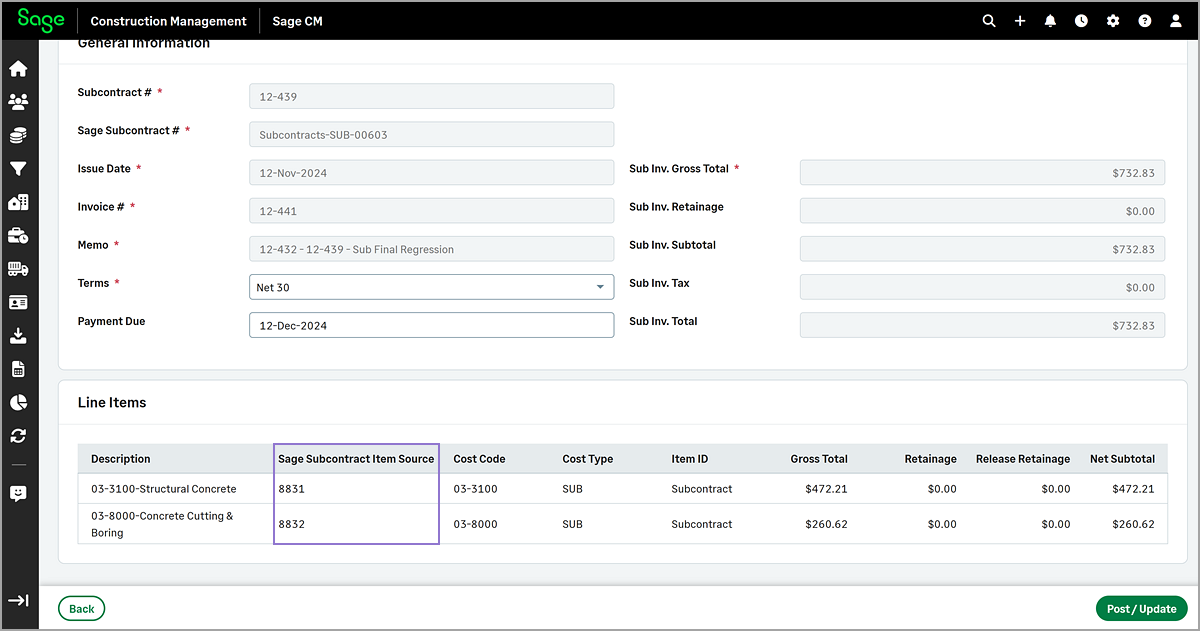Open the coins stack icon in sidebar
1200x631 pixels.
[x=18, y=136]
